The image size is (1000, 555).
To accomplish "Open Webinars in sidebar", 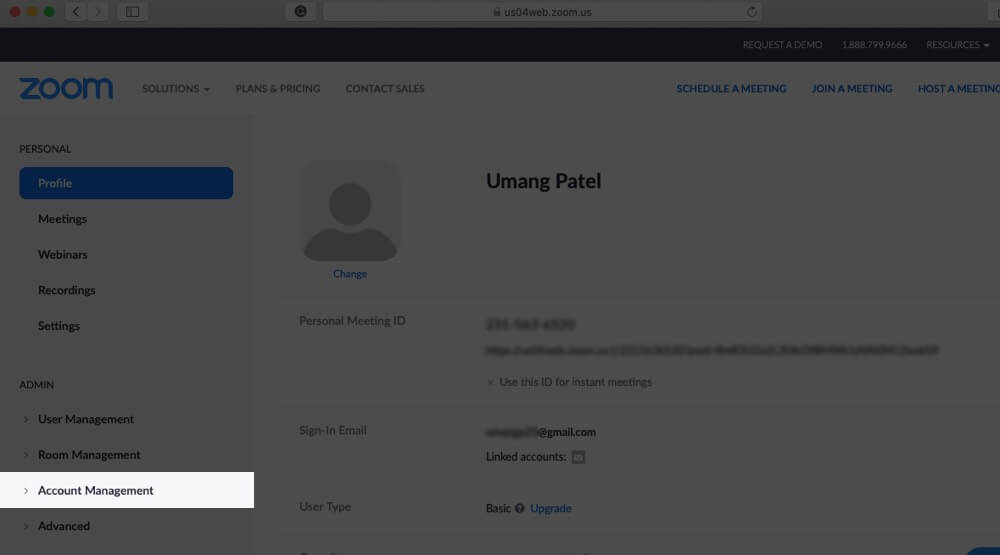I will [62, 255].
